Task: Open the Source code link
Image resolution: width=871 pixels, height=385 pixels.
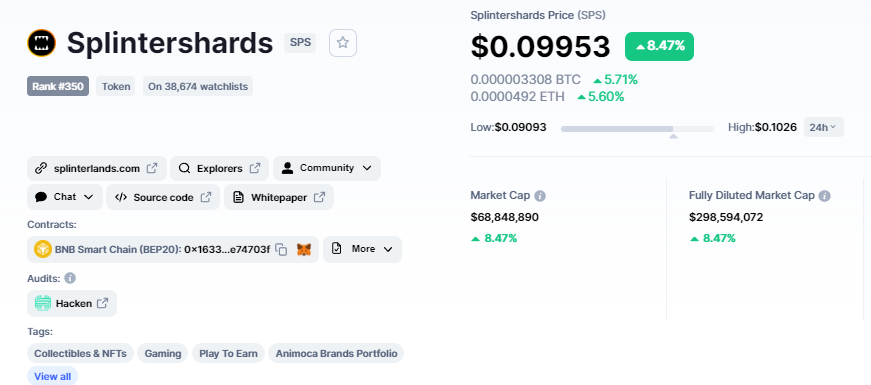Action: (x=163, y=197)
